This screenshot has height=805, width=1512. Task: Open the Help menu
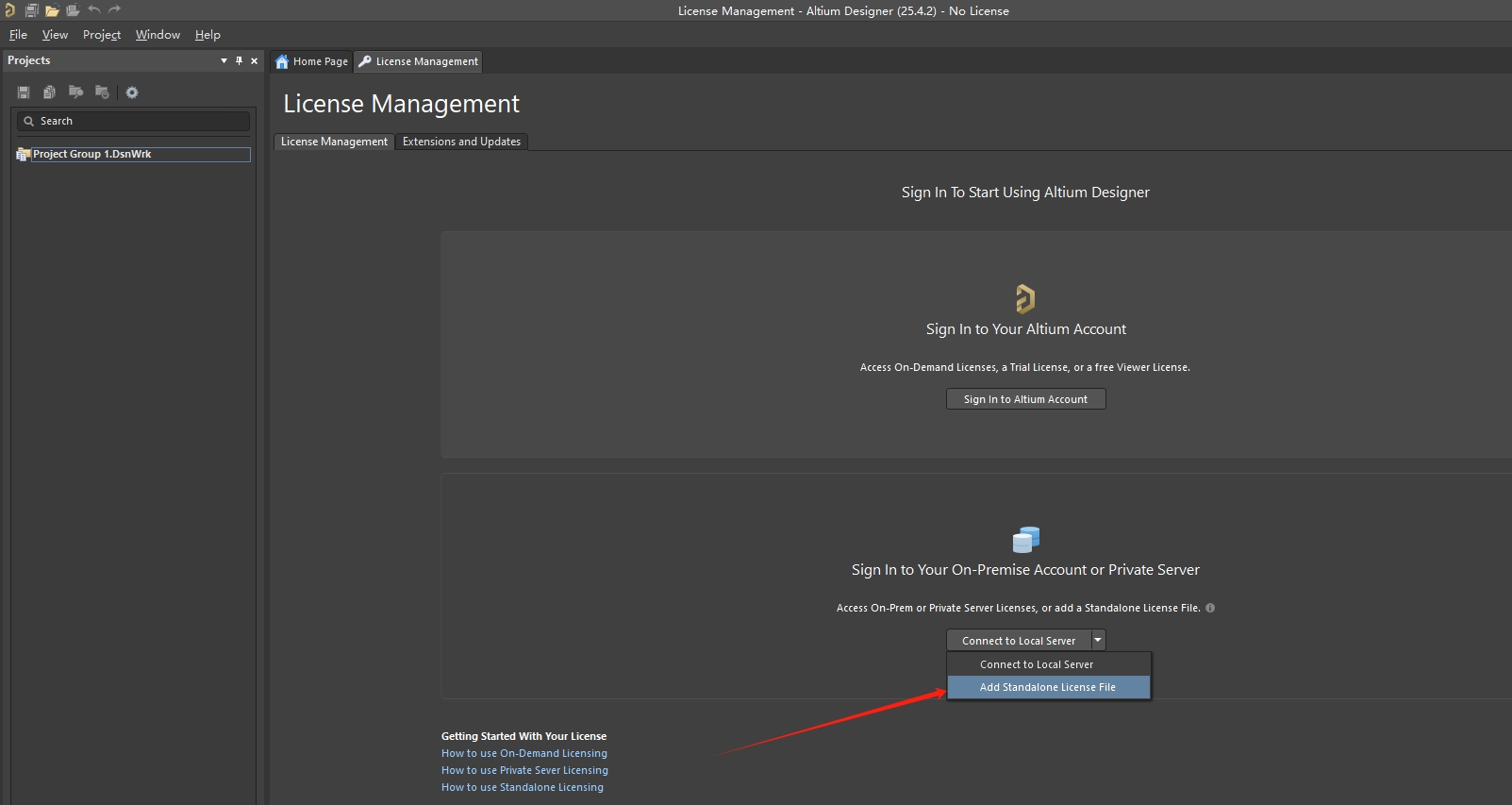click(208, 35)
